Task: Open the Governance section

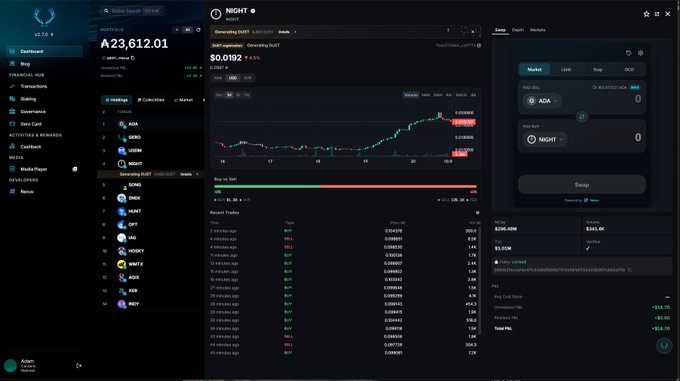Action: pyautogui.click(x=33, y=111)
